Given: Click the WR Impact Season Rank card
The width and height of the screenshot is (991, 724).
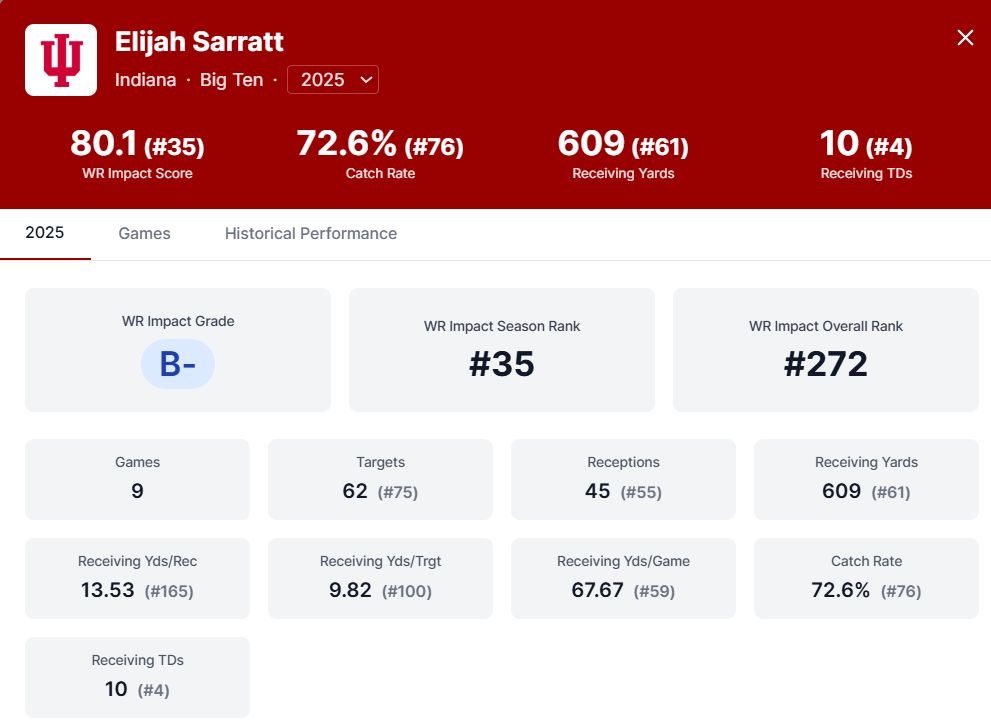Looking at the screenshot, I should click(x=501, y=350).
